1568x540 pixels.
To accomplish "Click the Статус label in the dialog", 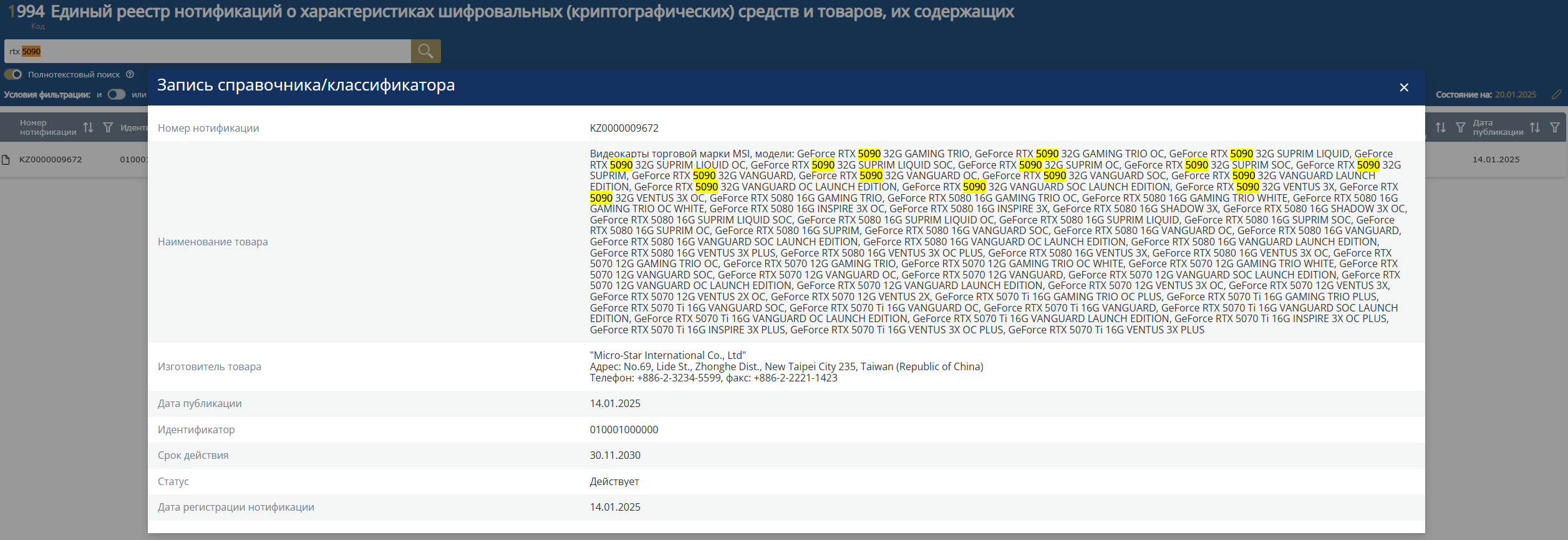I will point(173,481).
